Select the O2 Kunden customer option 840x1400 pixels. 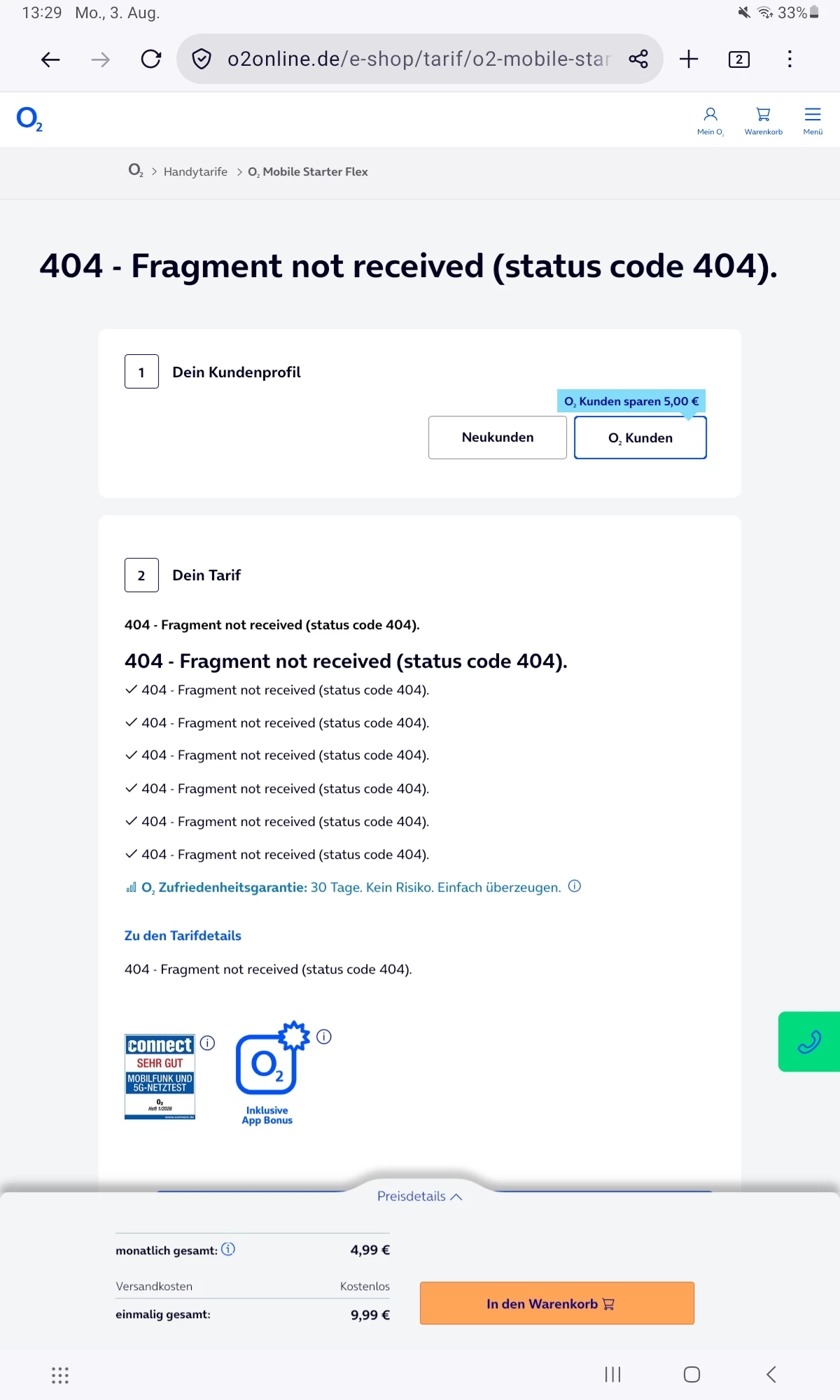640,437
